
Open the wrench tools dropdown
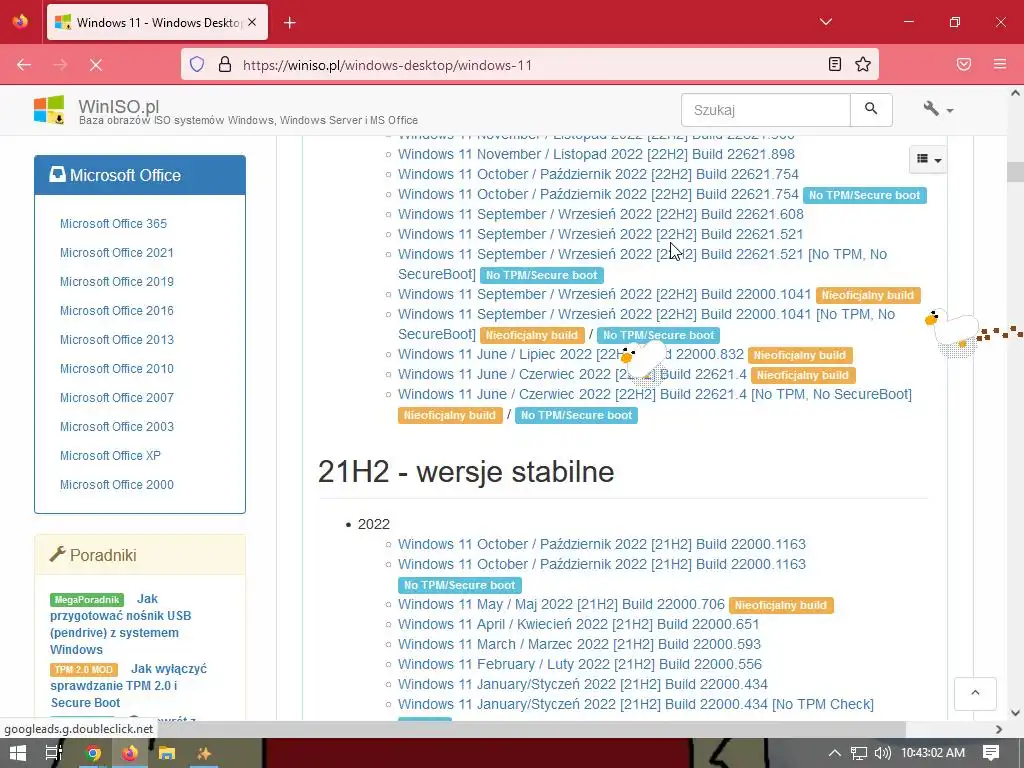click(x=938, y=109)
